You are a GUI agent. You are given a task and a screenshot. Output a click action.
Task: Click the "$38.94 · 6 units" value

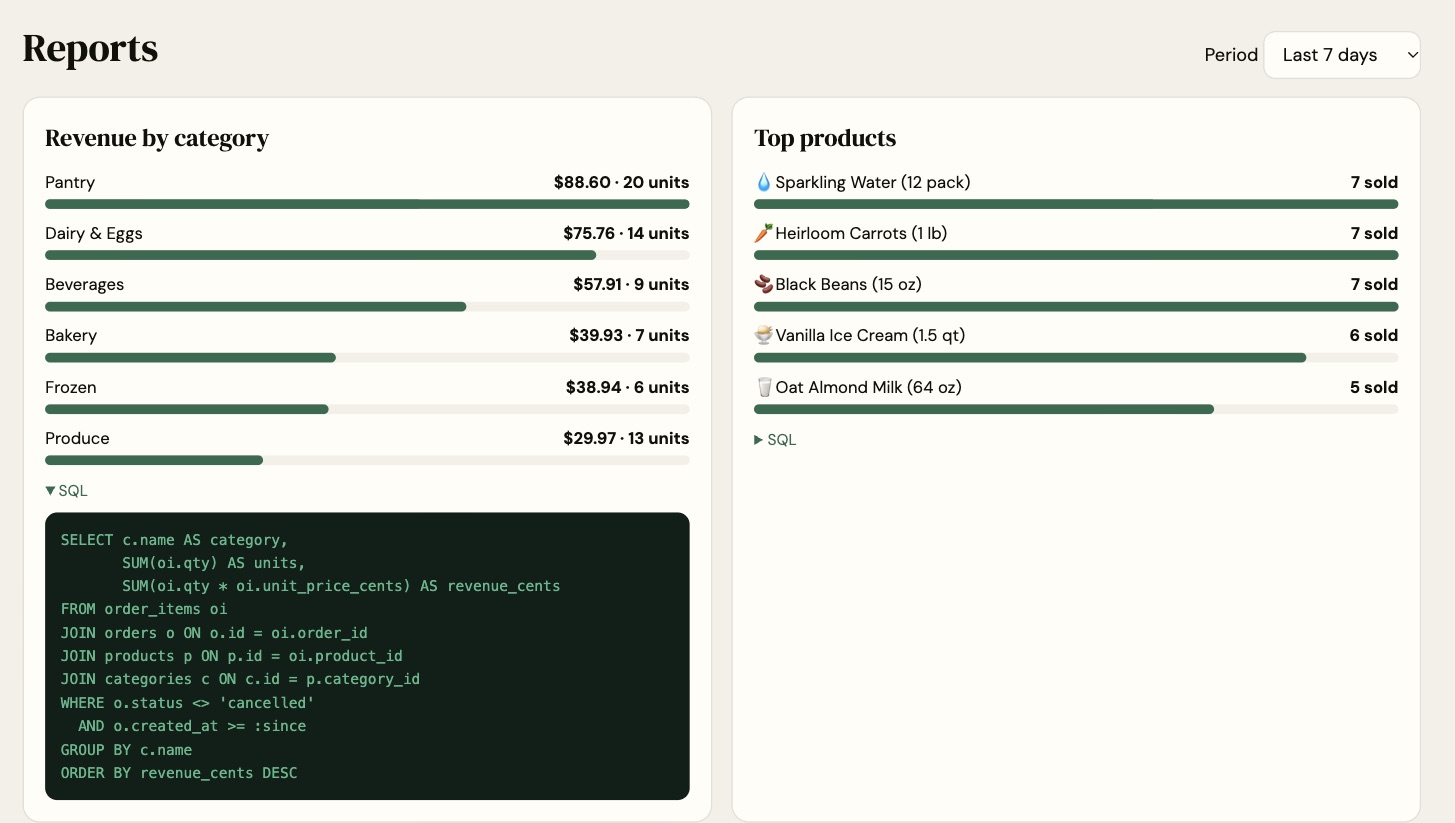(628, 387)
